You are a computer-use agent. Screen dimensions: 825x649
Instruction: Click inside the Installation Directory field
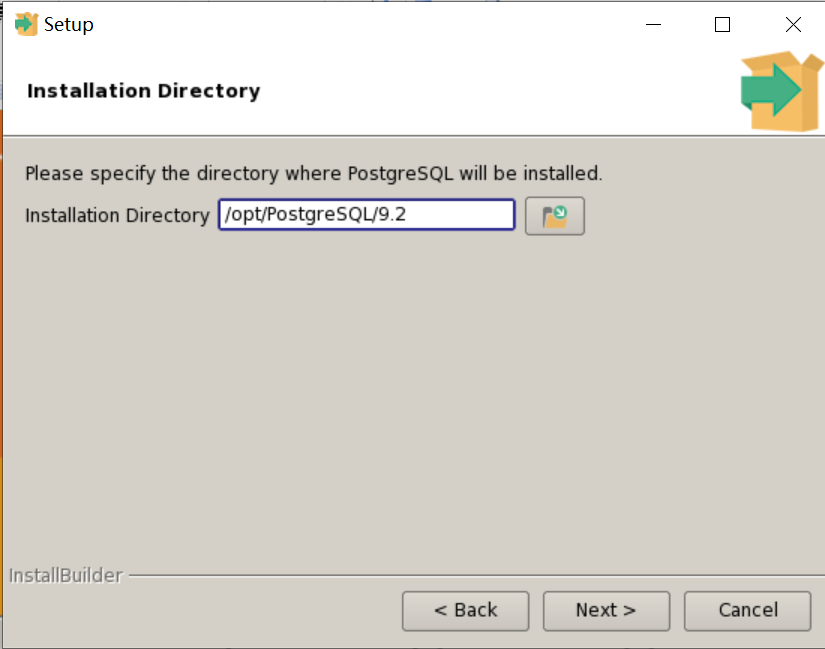(x=366, y=214)
